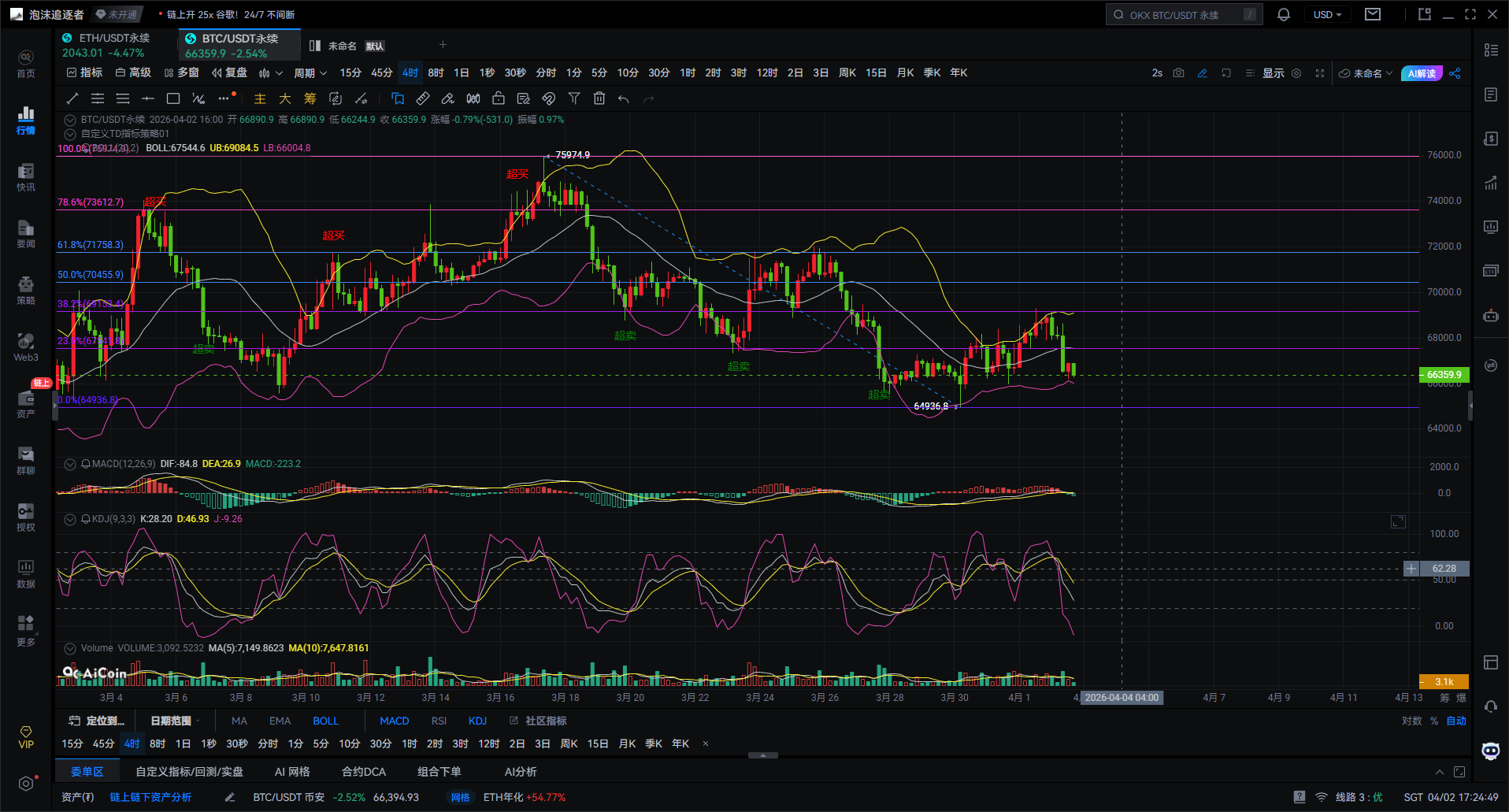Click the green 66359.9 price axis label

pos(1444,375)
